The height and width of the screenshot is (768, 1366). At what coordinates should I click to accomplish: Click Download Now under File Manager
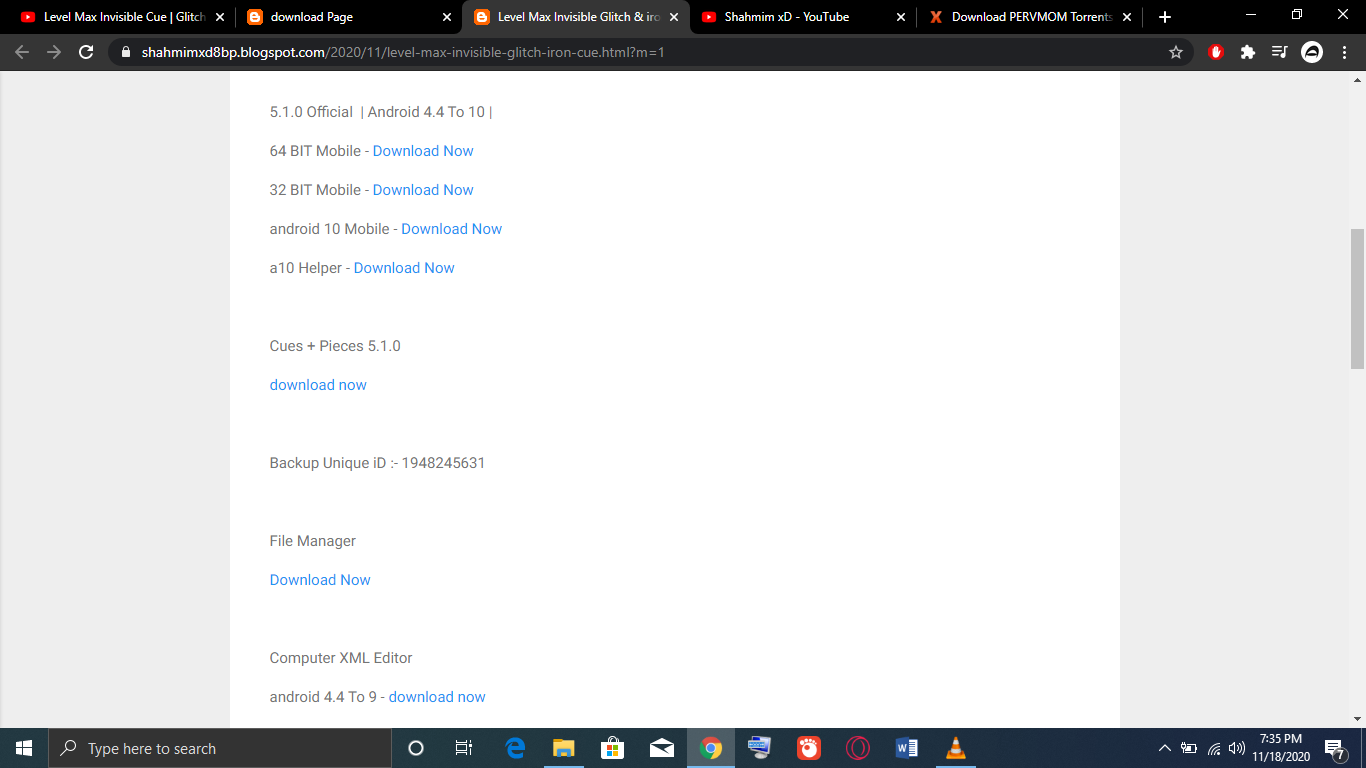pyautogui.click(x=320, y=580)
